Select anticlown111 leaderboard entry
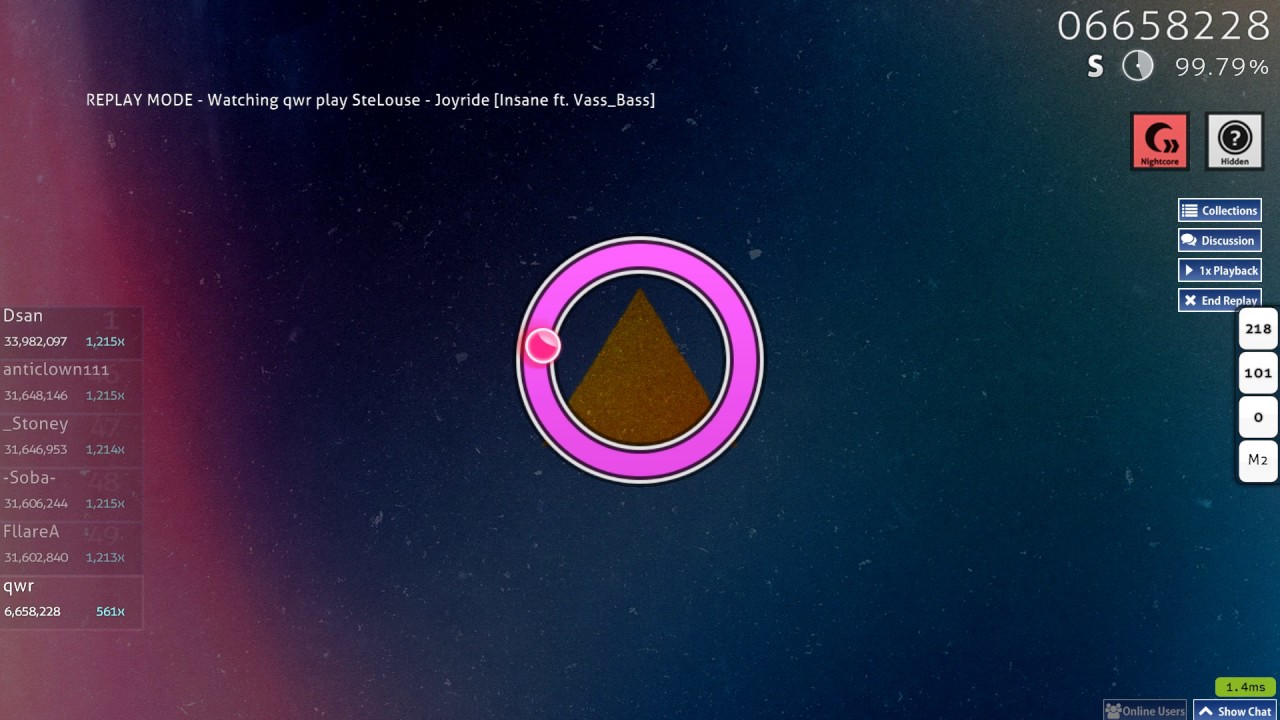 click(x=72, y=387)
